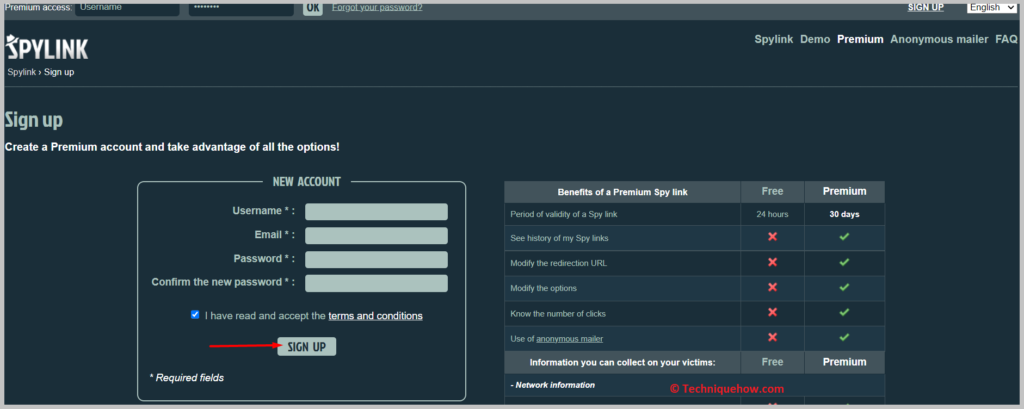
Task: Click the Period of validity of a Spy link row
Action: (x=694, y=214)
